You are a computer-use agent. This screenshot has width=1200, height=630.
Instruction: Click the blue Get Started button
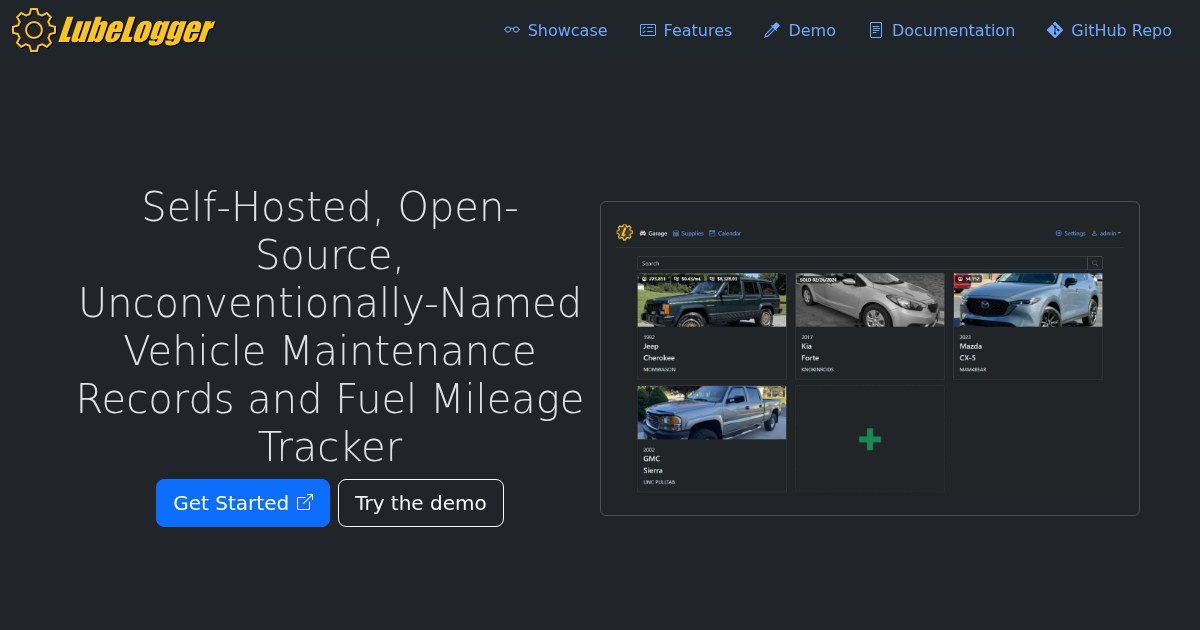coord(243,503)
